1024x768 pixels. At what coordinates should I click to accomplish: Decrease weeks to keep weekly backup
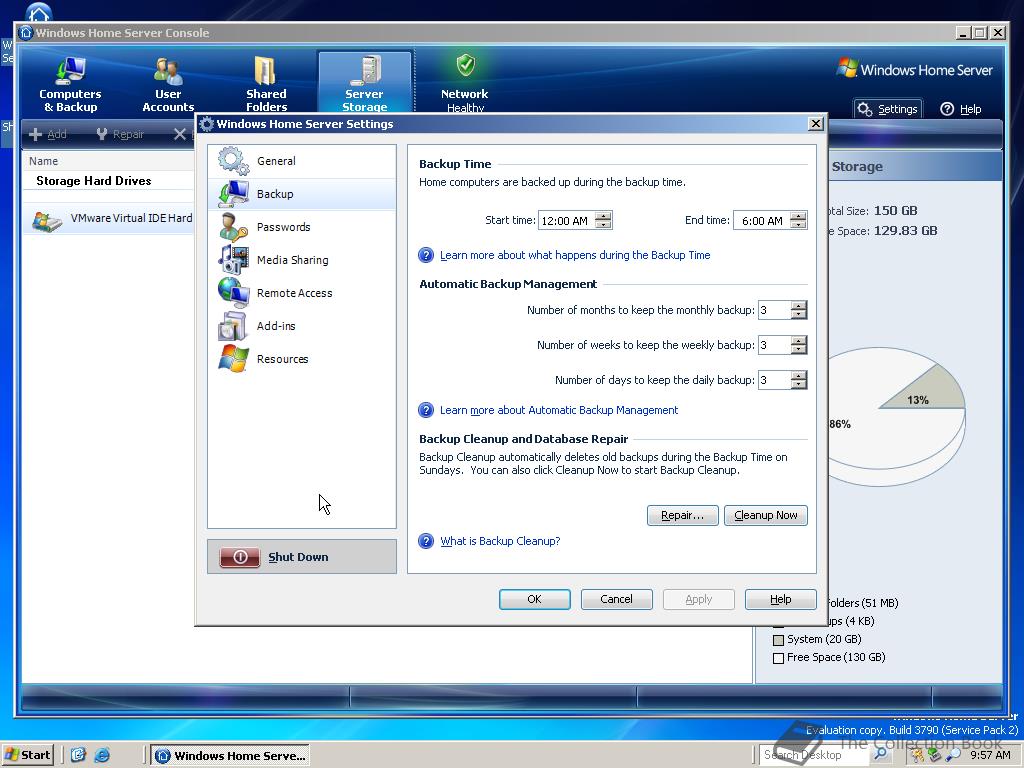[x=799, y=349]
